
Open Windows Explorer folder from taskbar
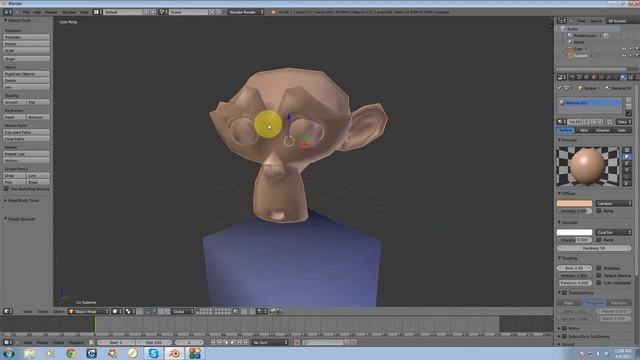(x=29, y=353)
